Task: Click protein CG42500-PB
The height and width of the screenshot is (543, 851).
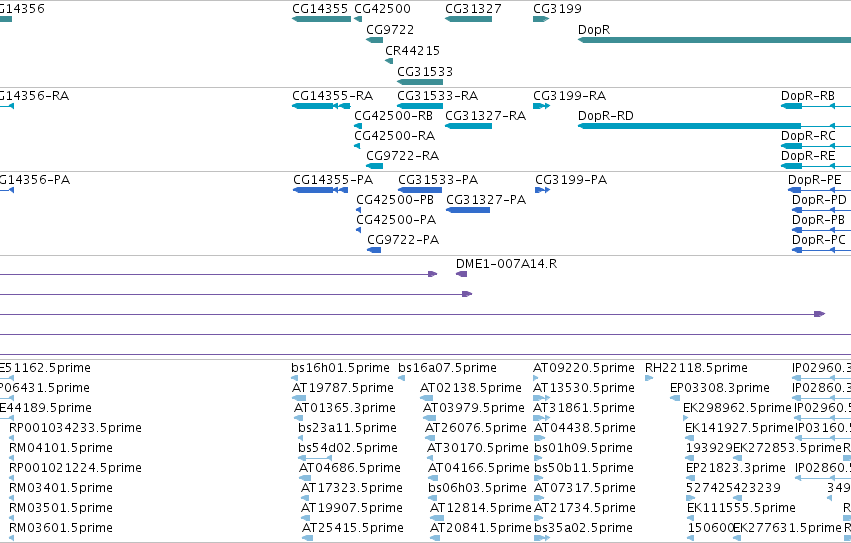Action: tap(359, 210)
